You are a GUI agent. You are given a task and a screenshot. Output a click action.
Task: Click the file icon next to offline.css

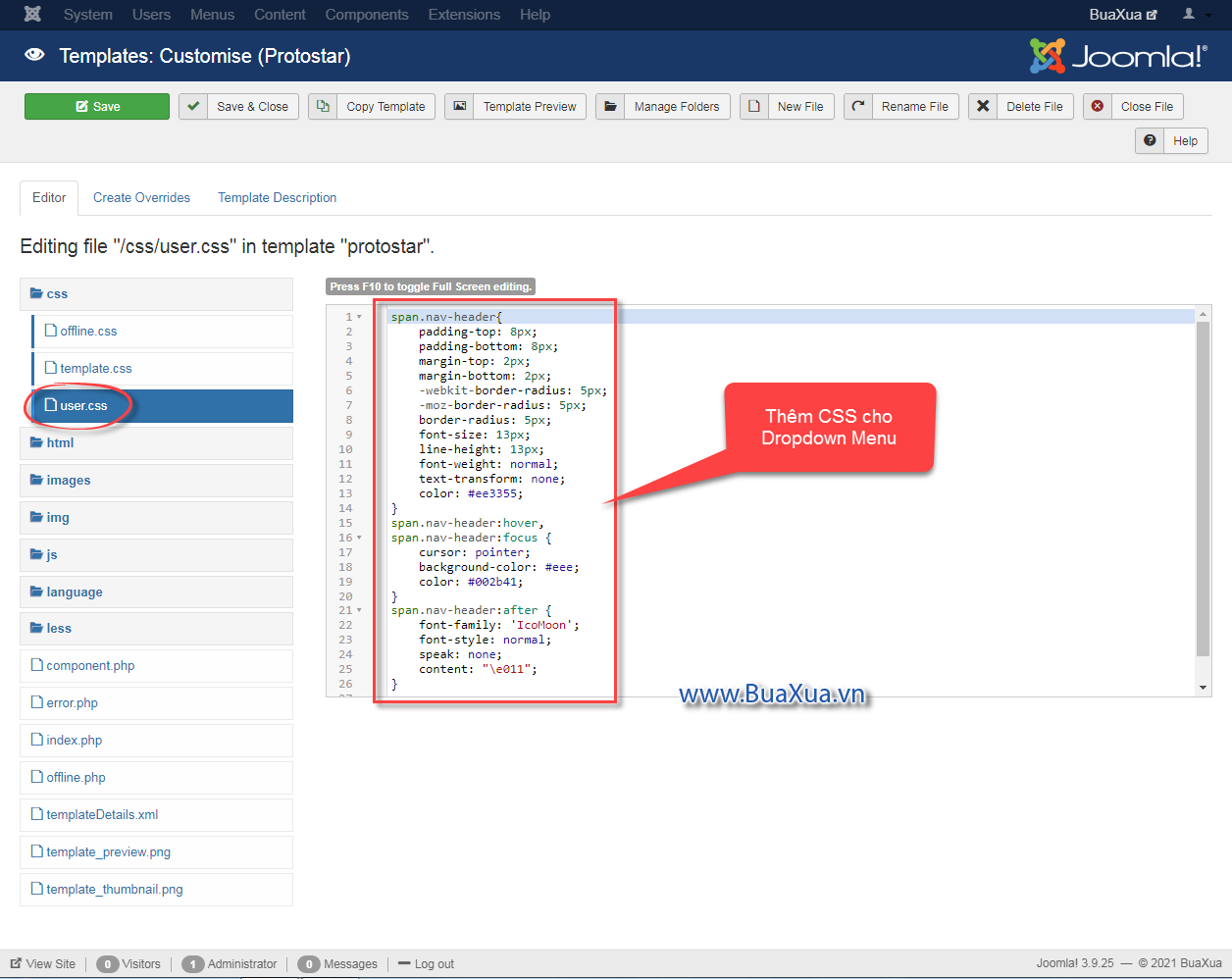(x=51, y=331)
